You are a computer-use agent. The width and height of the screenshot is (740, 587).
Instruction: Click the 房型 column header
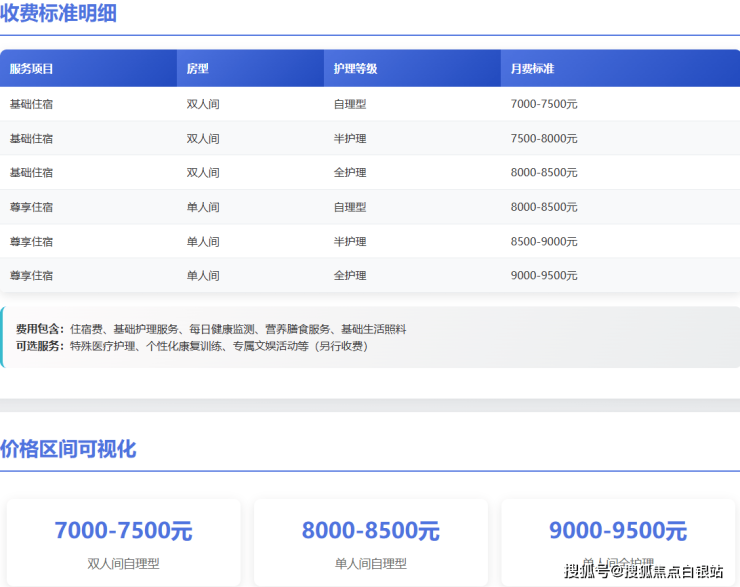coord(198,69)
